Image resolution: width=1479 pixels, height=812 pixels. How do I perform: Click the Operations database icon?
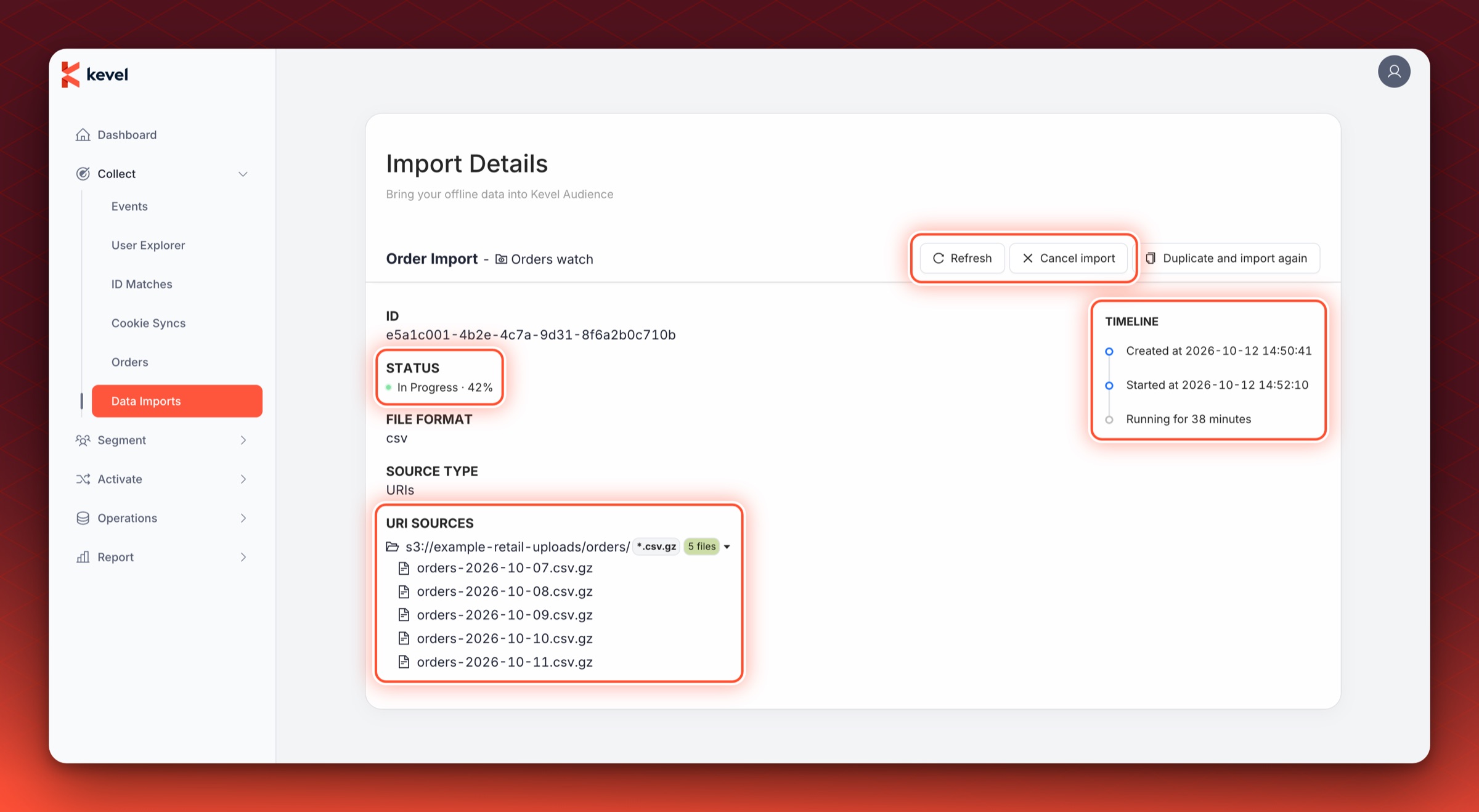(83, 518)
